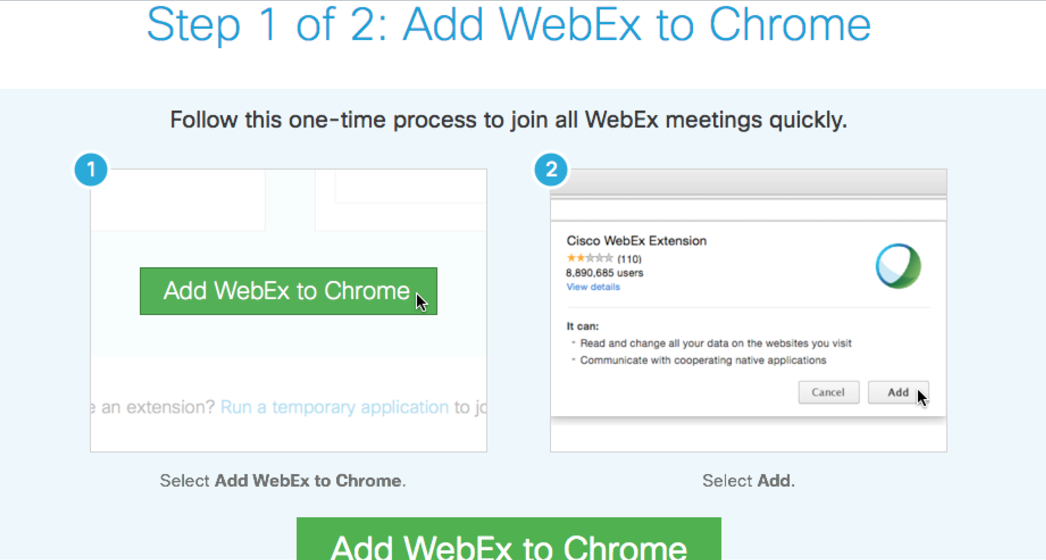The width and height of the screenshot is (1046, 560).
Task: Click the 8,890,685 users text
Action: click(x=604, y=273)
